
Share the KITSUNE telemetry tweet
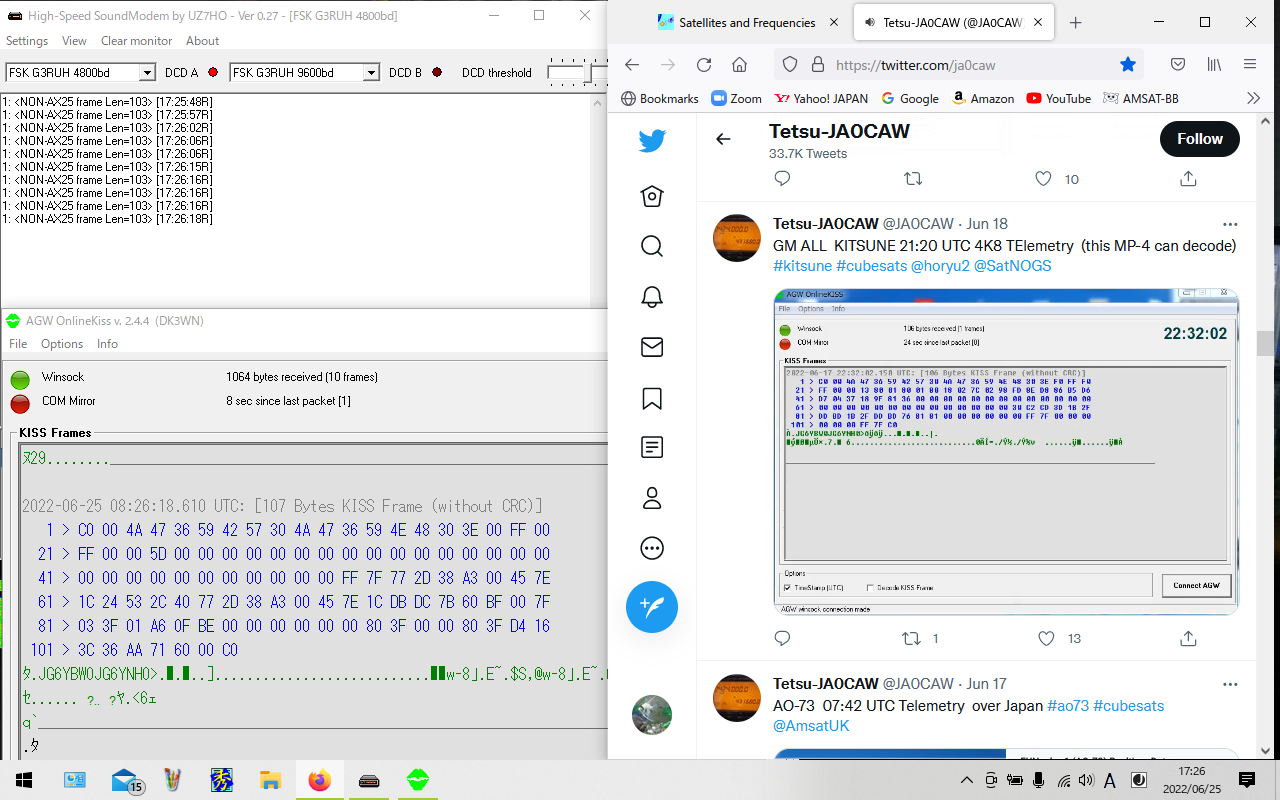click(1188, 638)
